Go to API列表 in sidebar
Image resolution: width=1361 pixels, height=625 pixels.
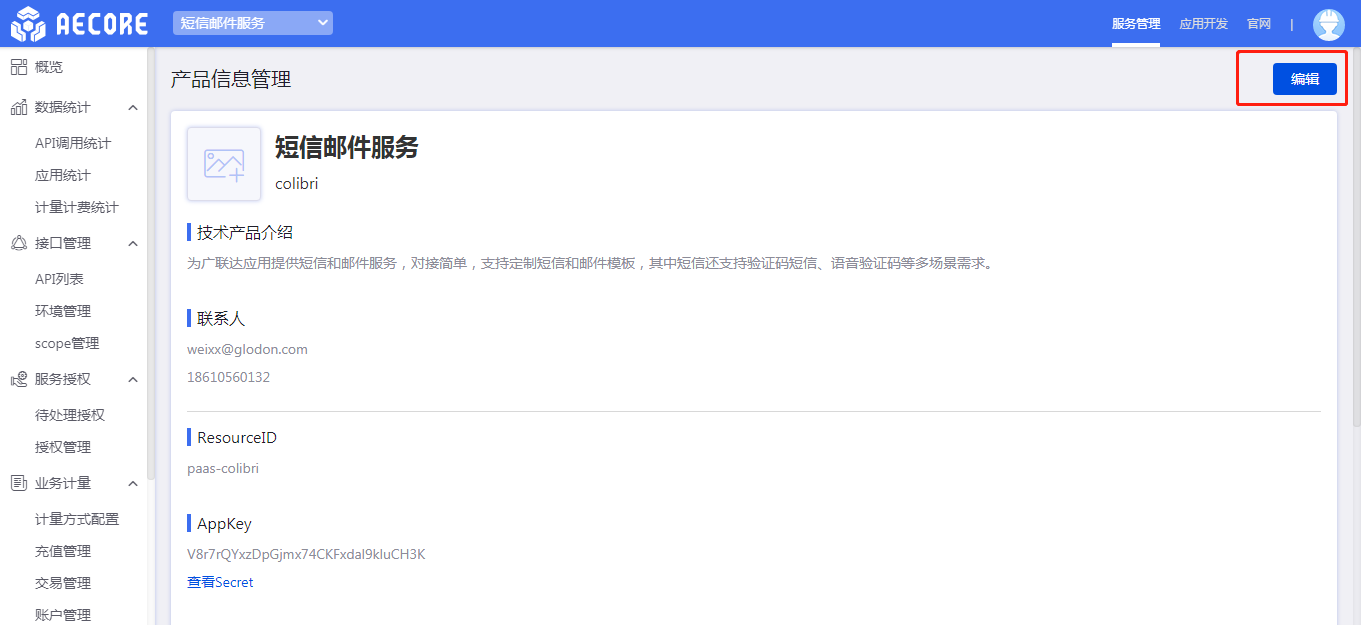point(59,279)
